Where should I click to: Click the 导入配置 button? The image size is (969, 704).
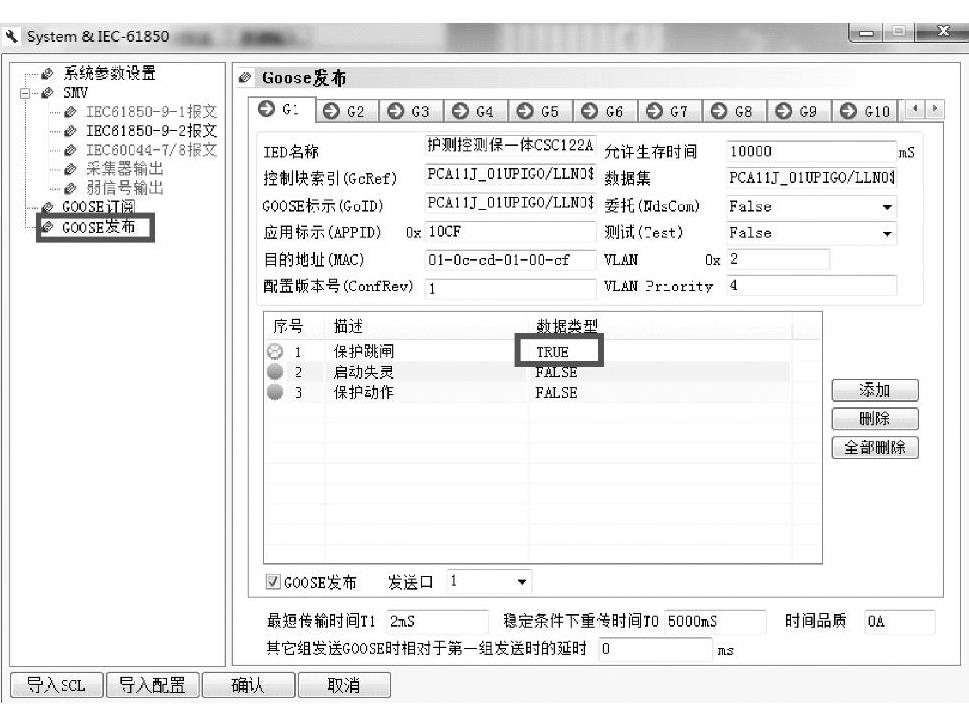[152, 685]
